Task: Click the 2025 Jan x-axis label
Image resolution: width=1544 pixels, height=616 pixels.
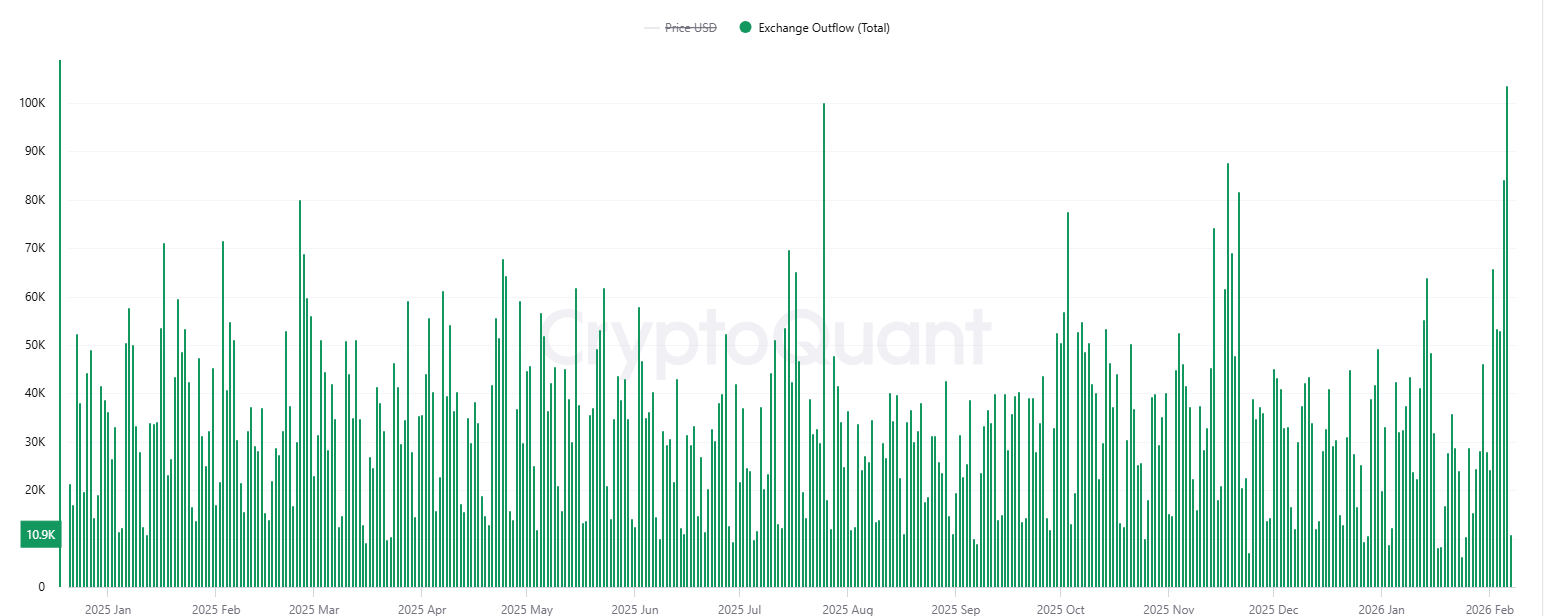Action: click(x=108, y=609)
